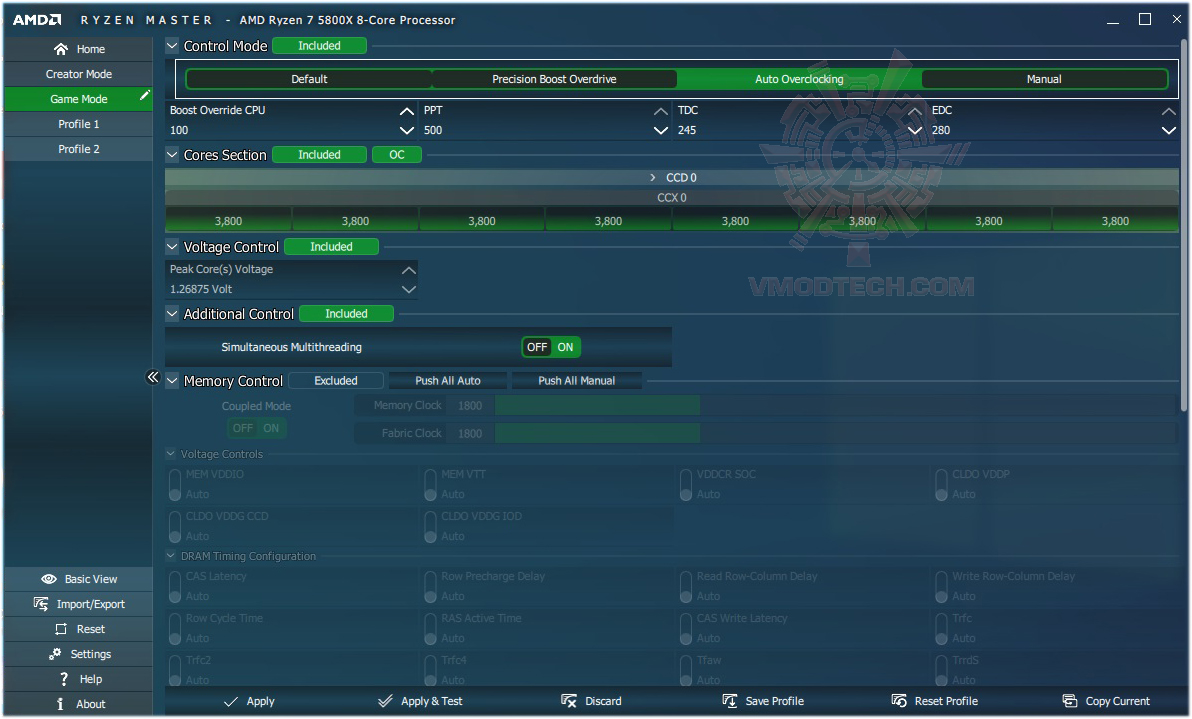Select the Game Mode profile

tap(78, 99)
